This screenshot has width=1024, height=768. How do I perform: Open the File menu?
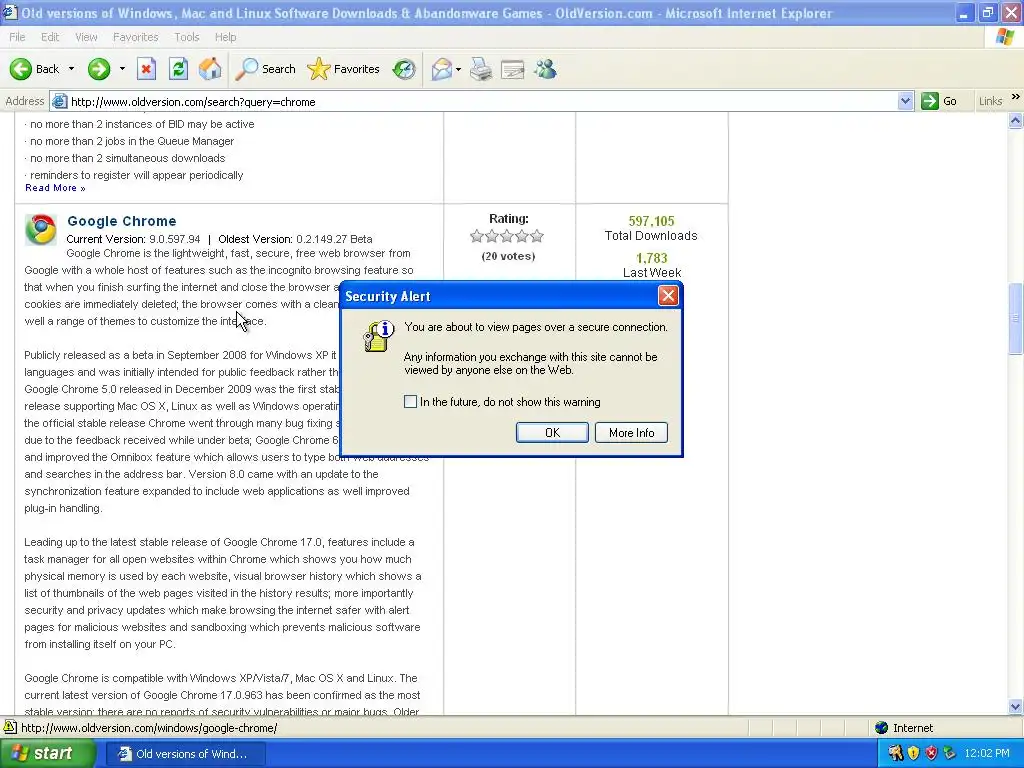(x=17, y=37)
